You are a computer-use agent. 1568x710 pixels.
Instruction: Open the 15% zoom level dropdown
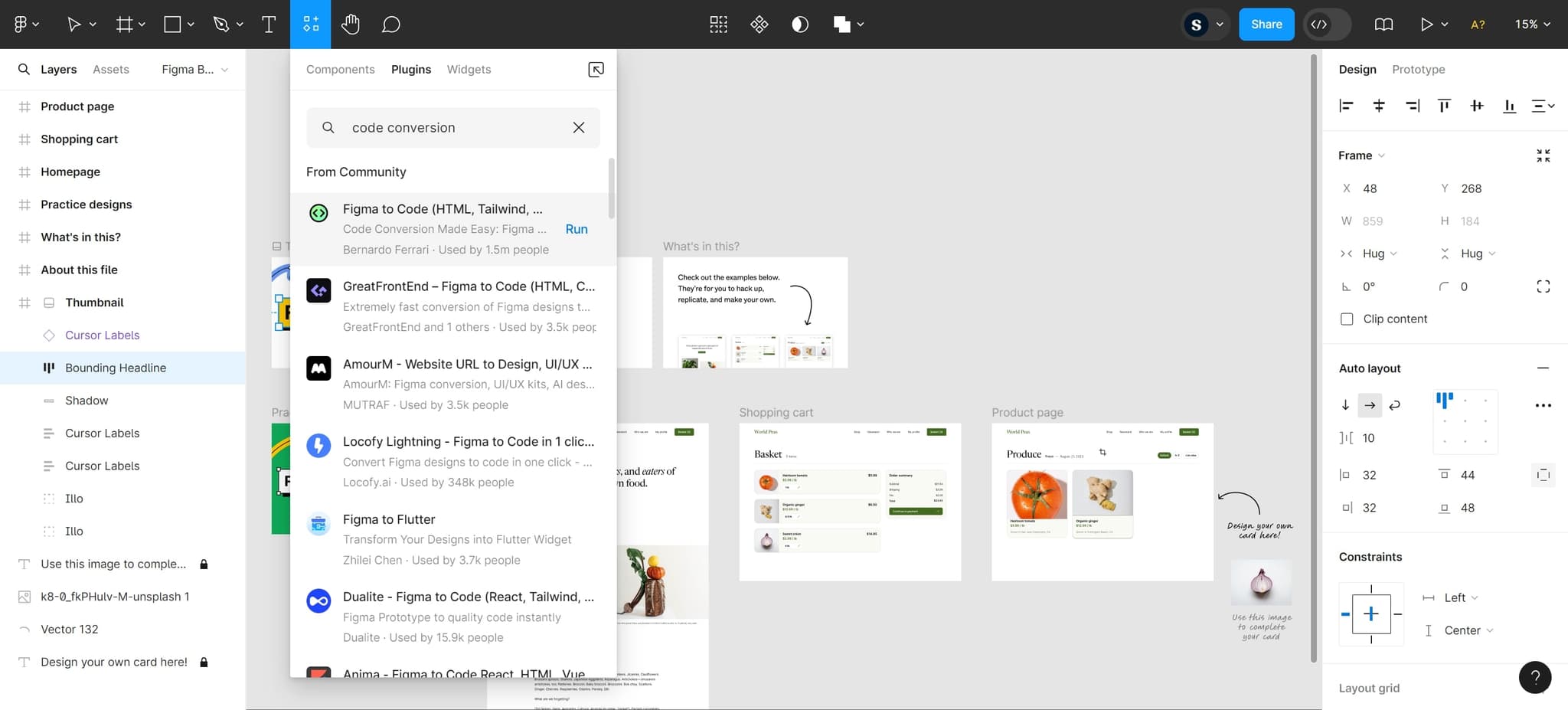click(1532, 25)
